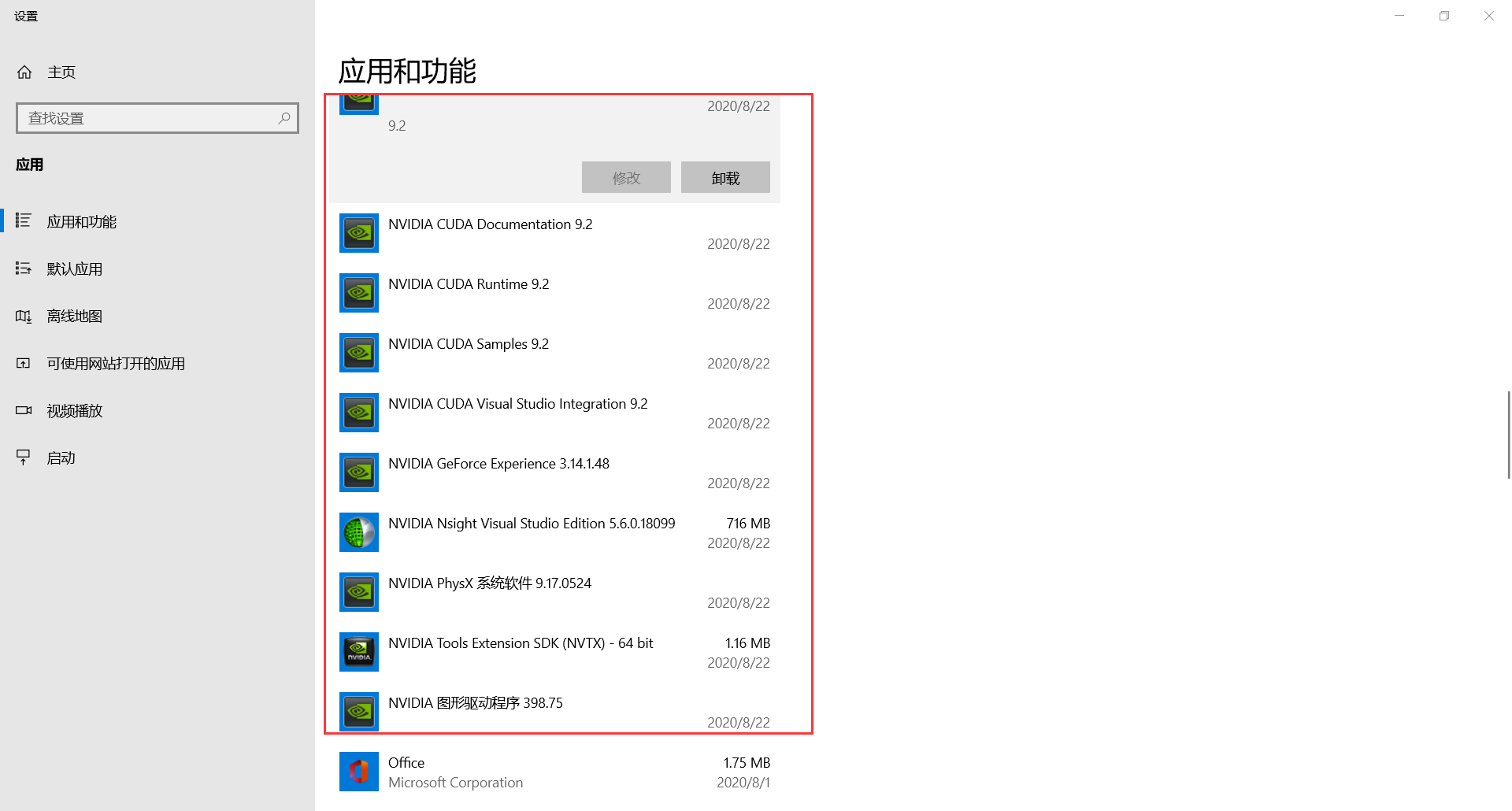
Task: Select the Office app name text
Action: 406,762
